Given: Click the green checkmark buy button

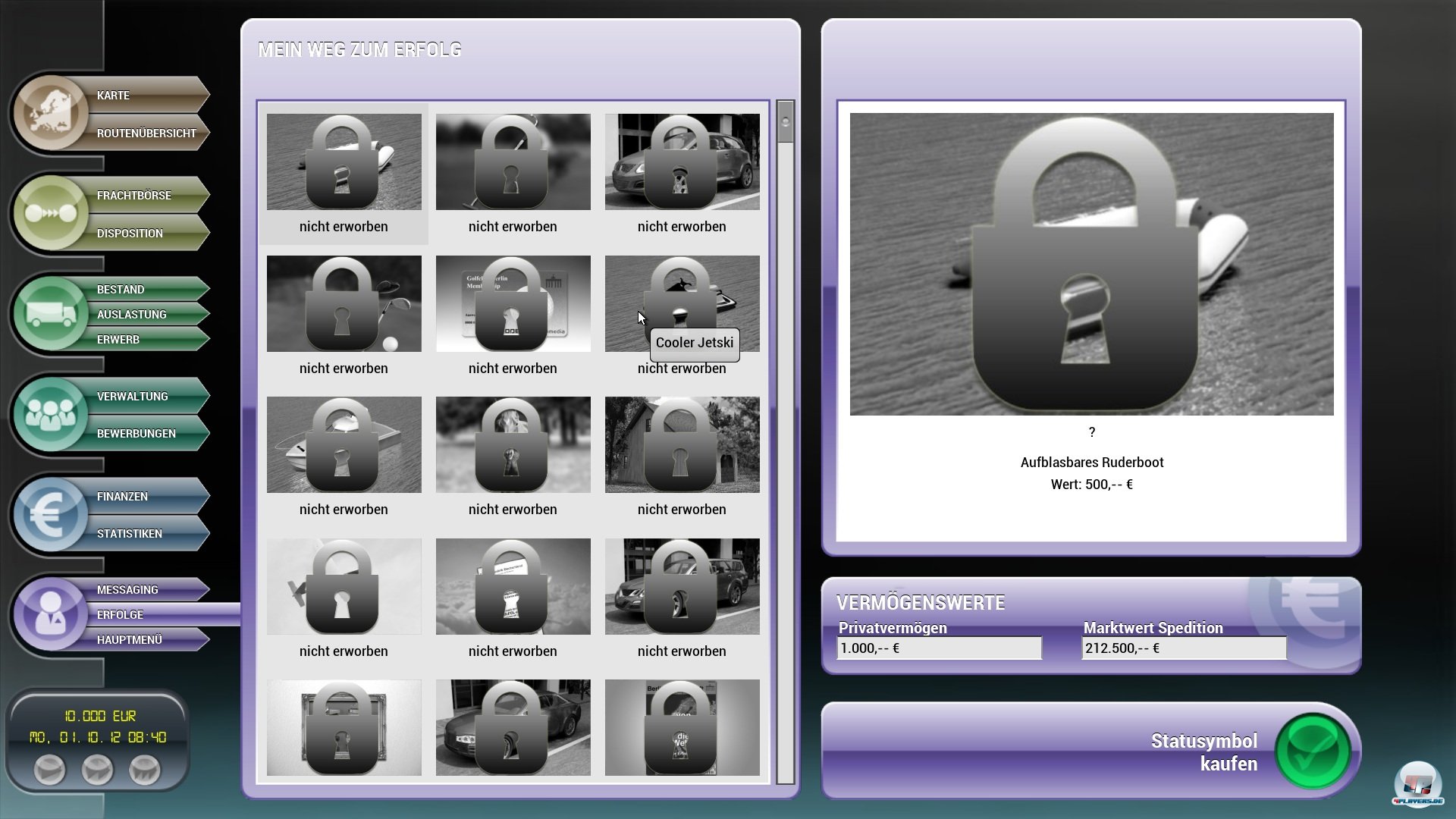Looking at the screenshot, I should [1313, 752].
